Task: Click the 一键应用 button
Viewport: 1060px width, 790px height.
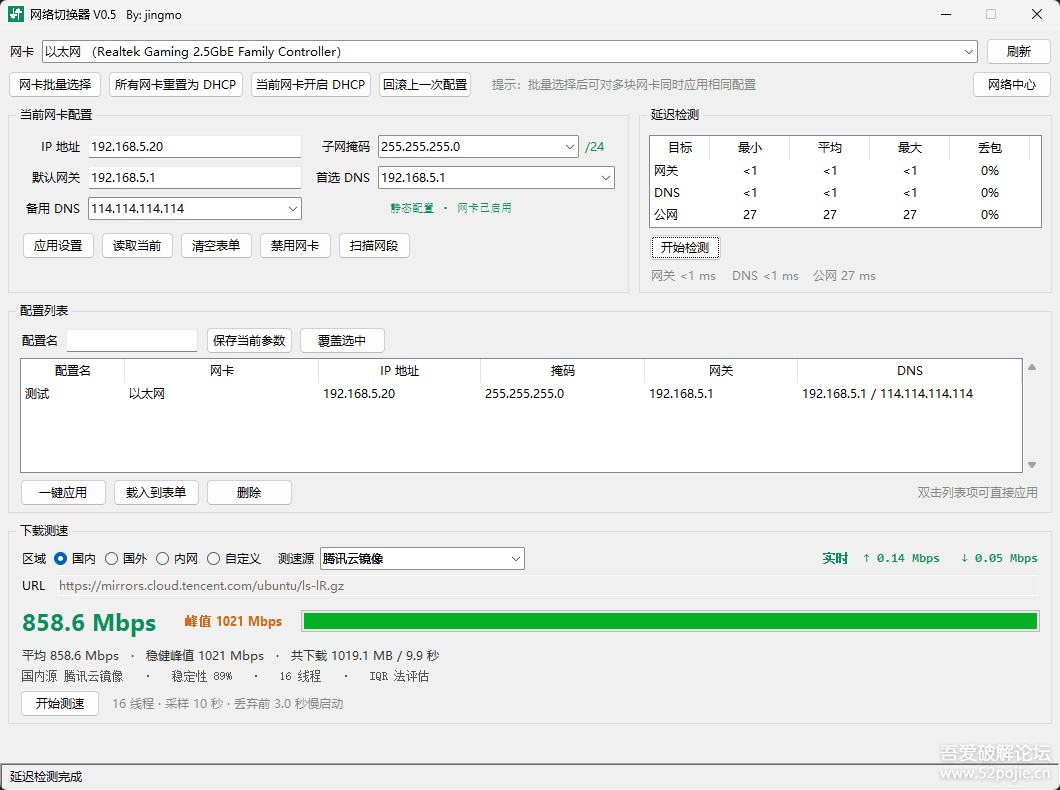Action: pos(64,493)
